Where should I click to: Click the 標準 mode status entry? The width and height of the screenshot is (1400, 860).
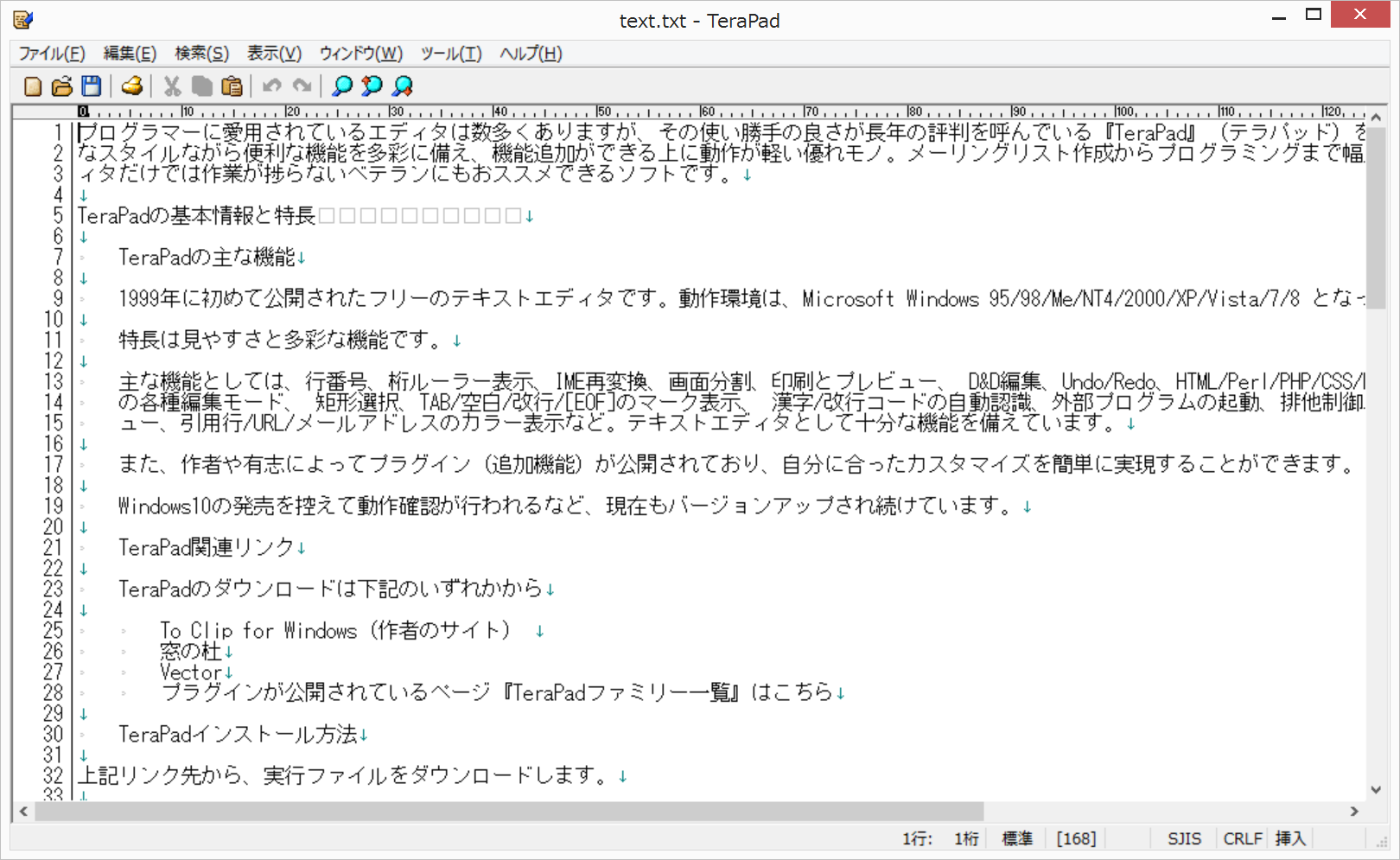(x=1017, y=838)
